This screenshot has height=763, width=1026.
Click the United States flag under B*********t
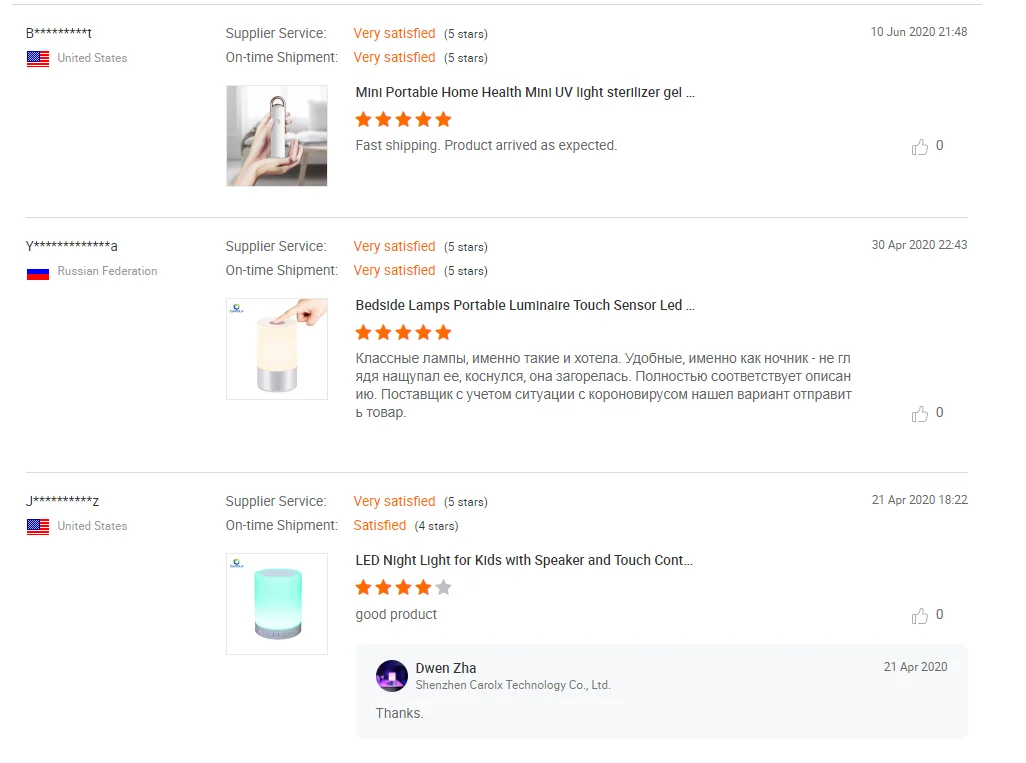(38, 59)
